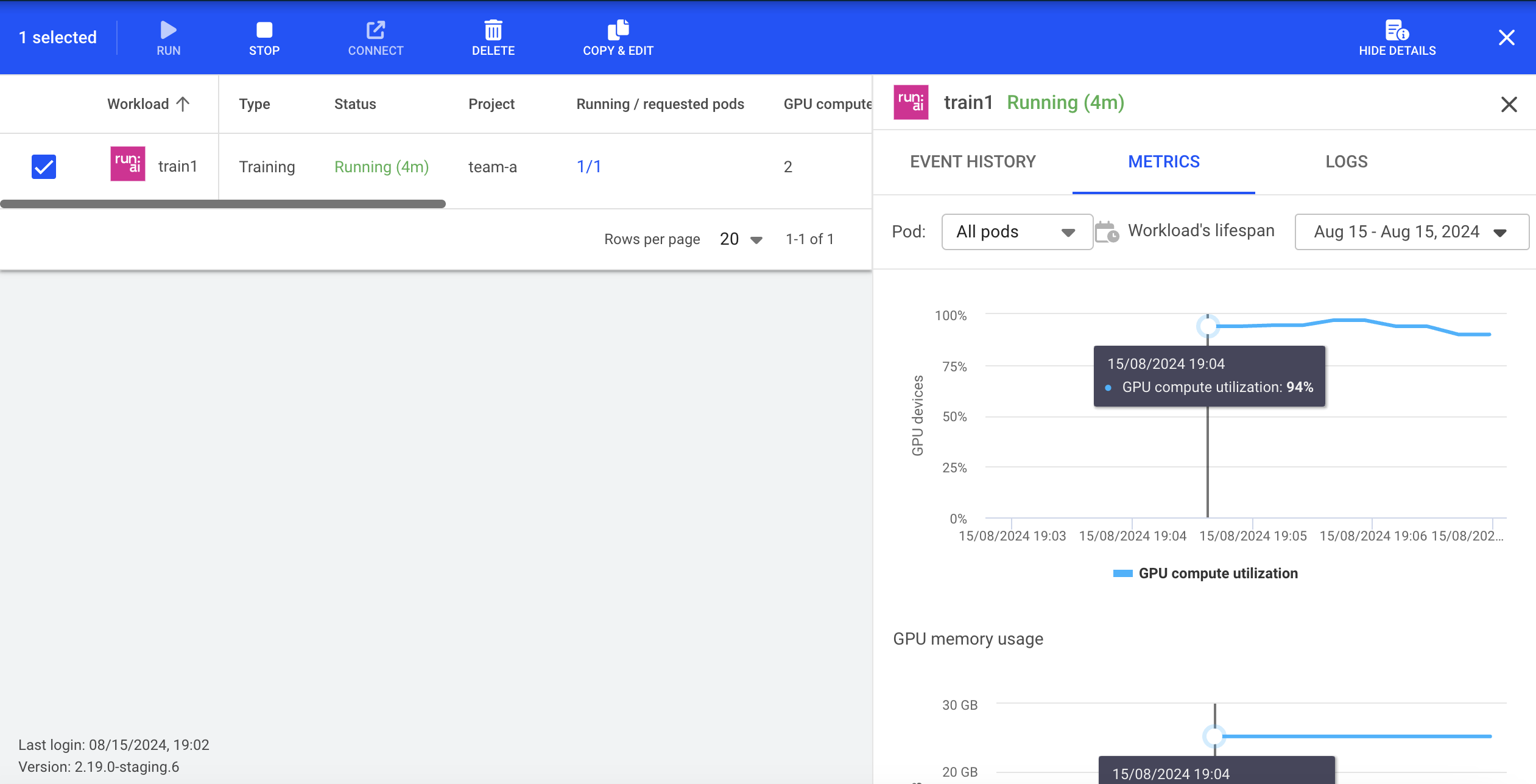Click the Project column header
This screenshot has width=1536, height=784.
tap(491, 104)
